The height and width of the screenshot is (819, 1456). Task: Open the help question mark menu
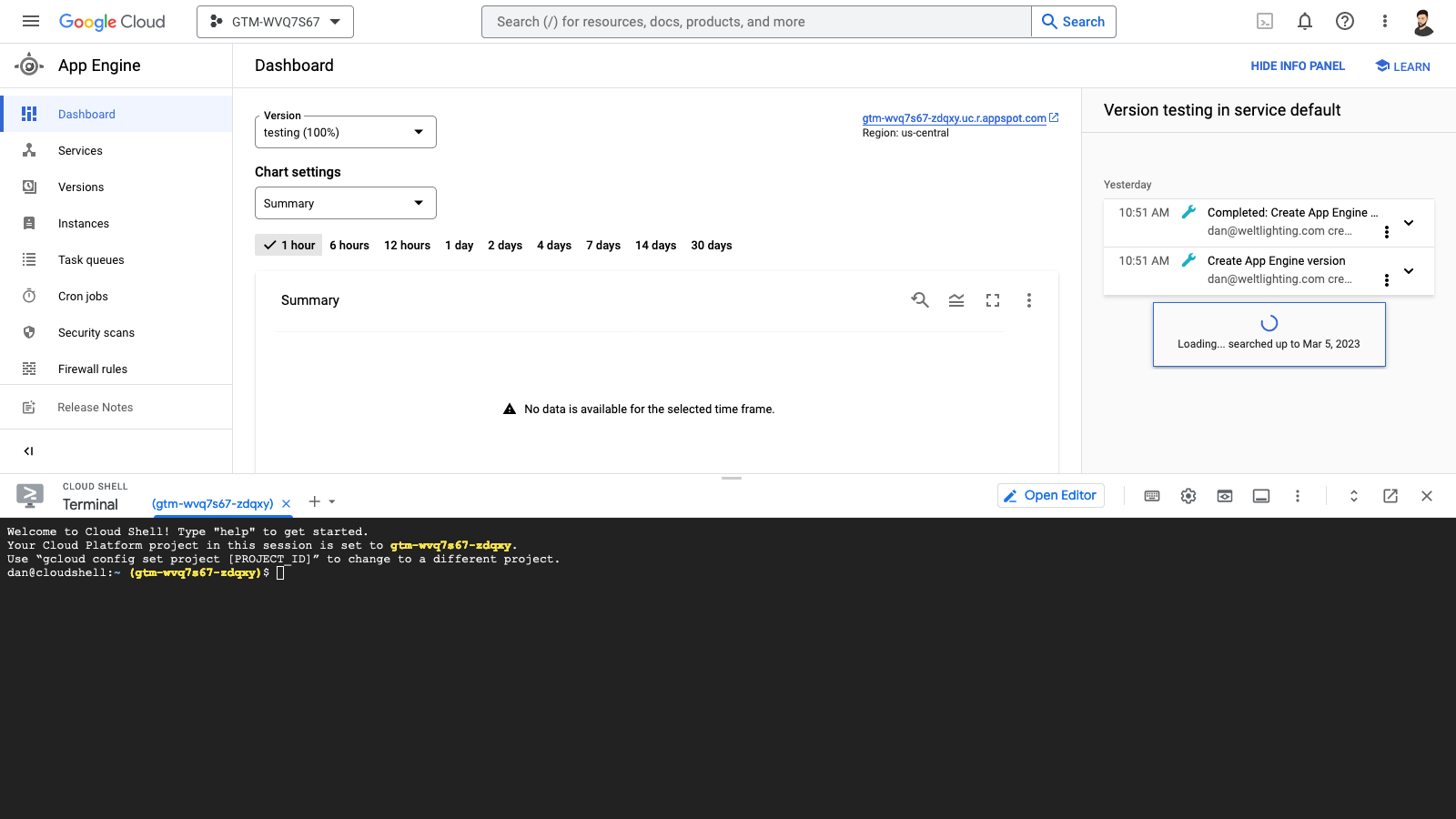click(x=1345, y=21)
